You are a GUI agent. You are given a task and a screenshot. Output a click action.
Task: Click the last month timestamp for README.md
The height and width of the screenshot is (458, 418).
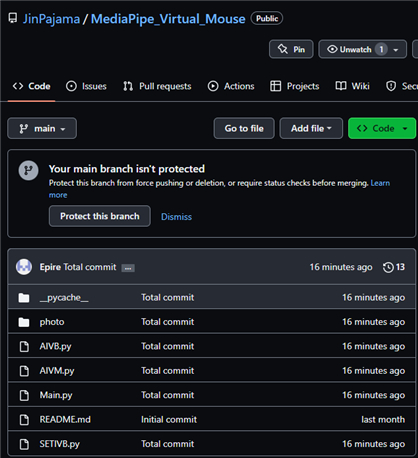tap(383, 419)
